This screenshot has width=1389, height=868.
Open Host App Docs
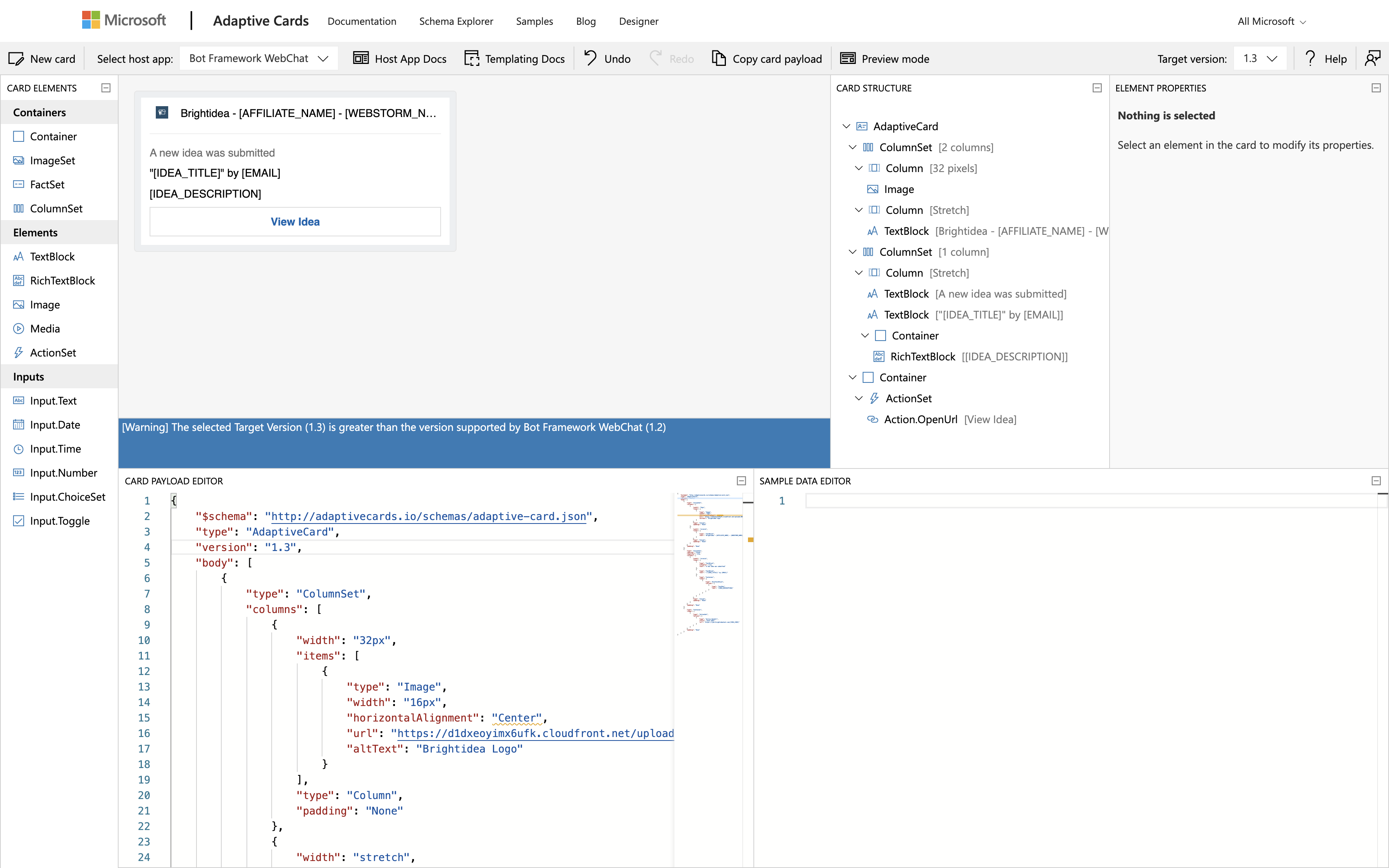(400, 59)
